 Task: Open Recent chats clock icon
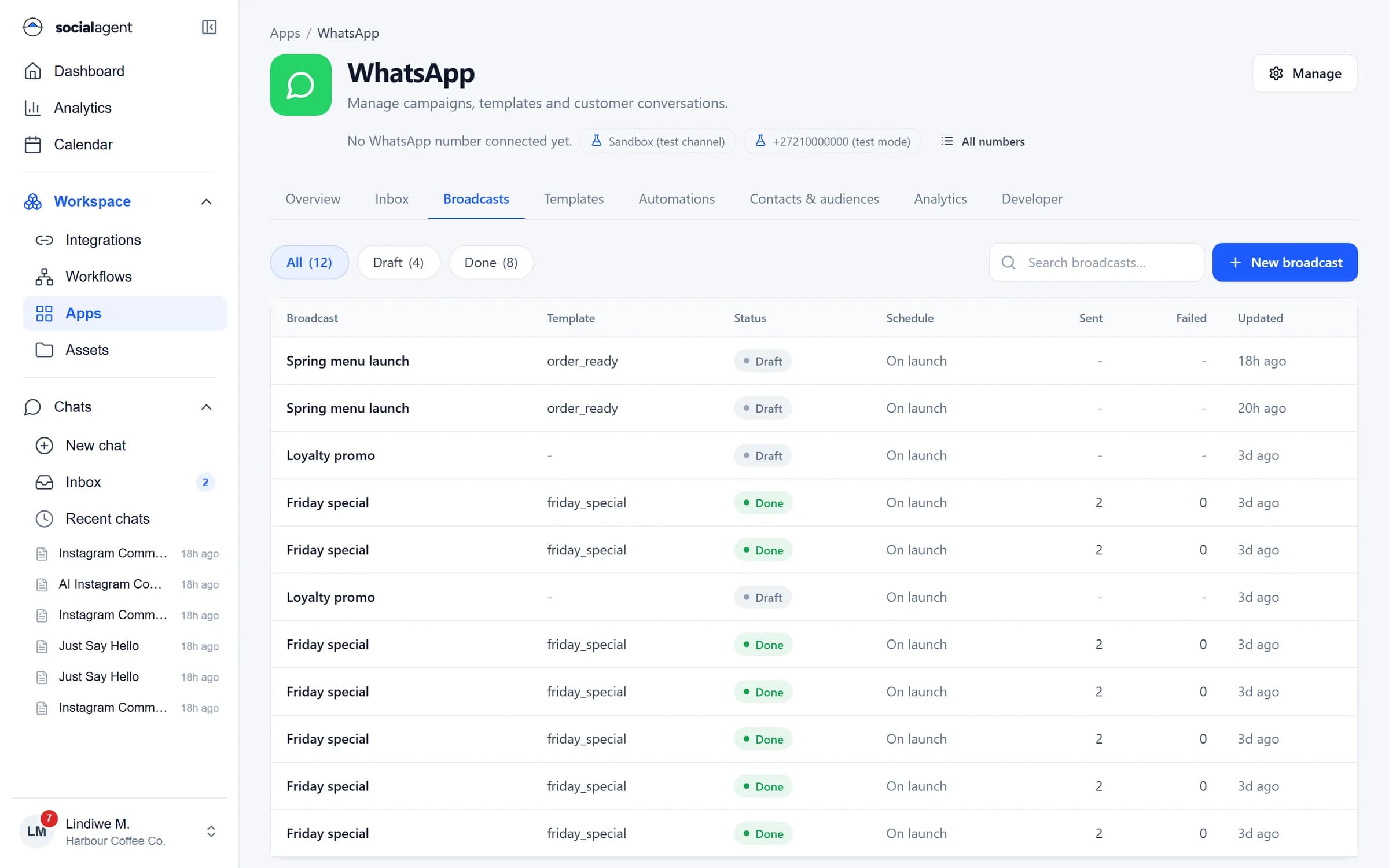tap(45, 519)
